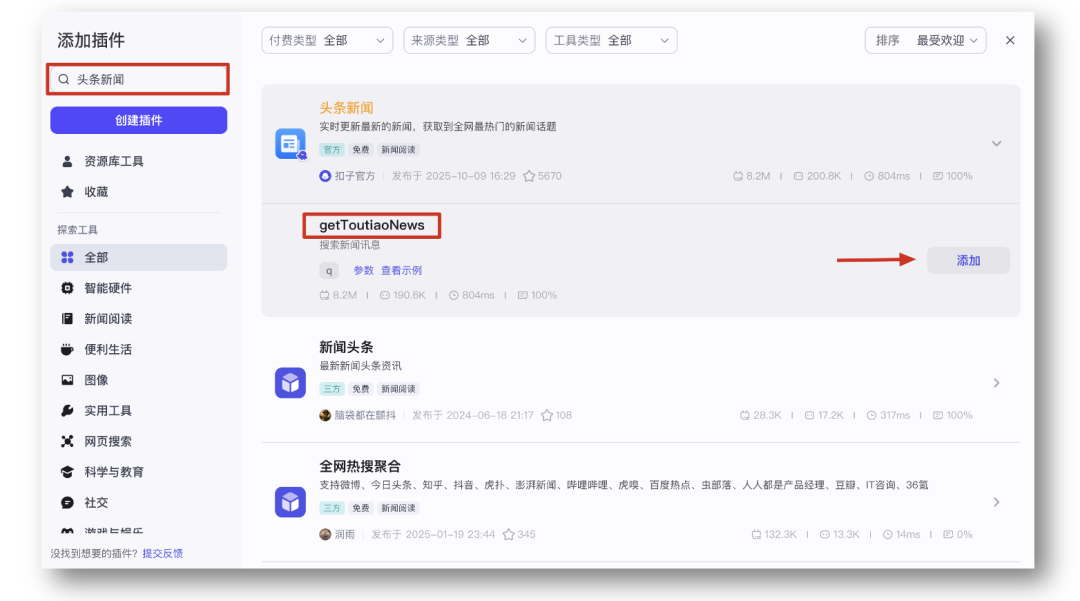Click the q parameter tag
The height and width of the screenshot is (601, 1080).
point(329,271)
